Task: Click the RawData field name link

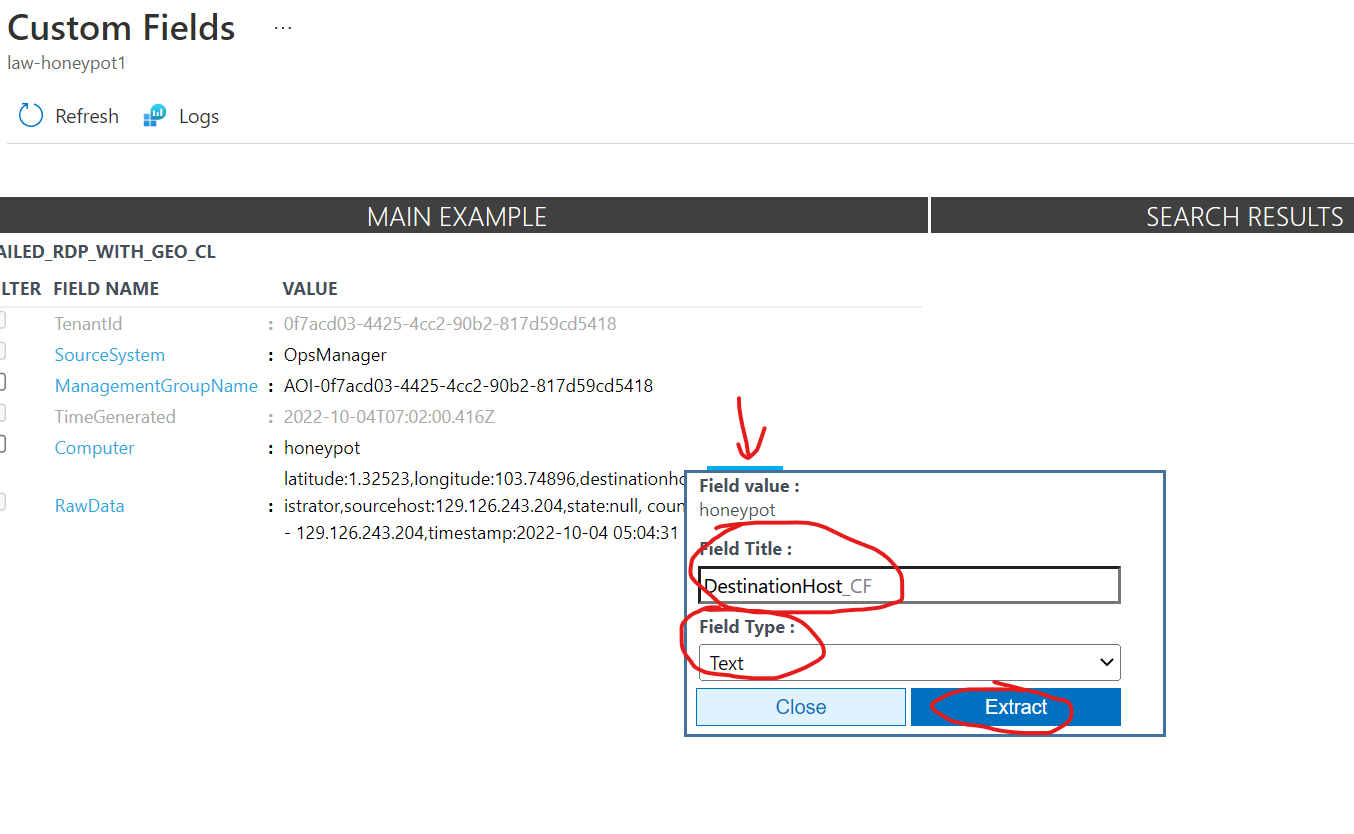Action: 89,505
